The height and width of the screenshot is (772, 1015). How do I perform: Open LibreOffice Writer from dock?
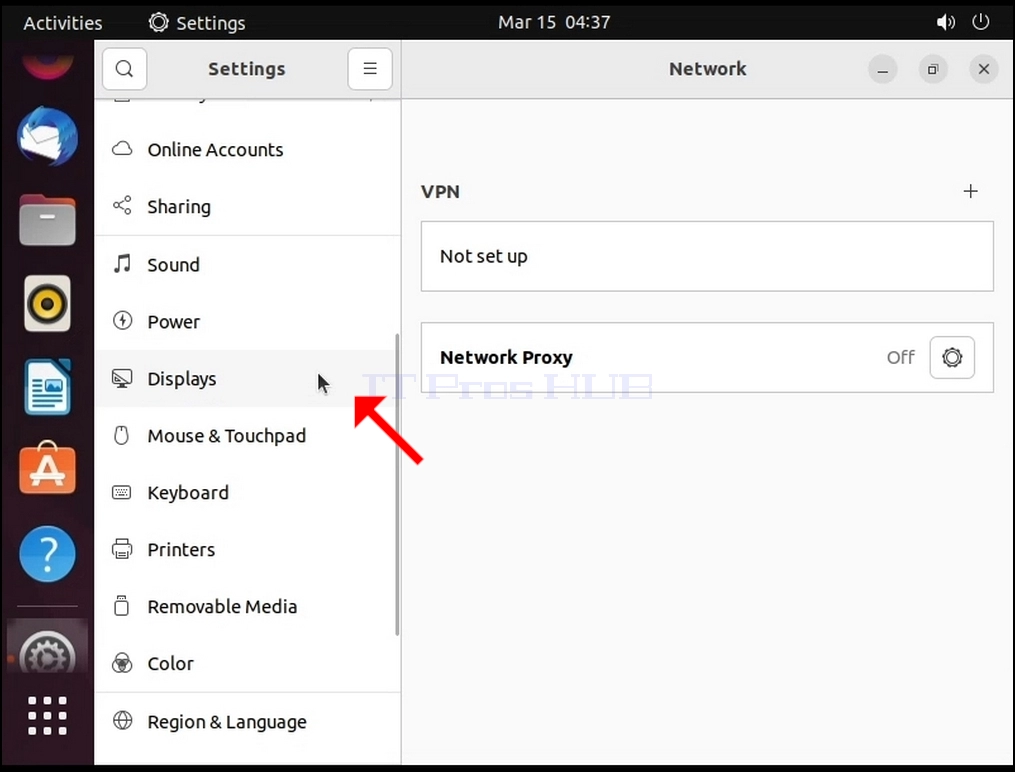tap(47, 387)
